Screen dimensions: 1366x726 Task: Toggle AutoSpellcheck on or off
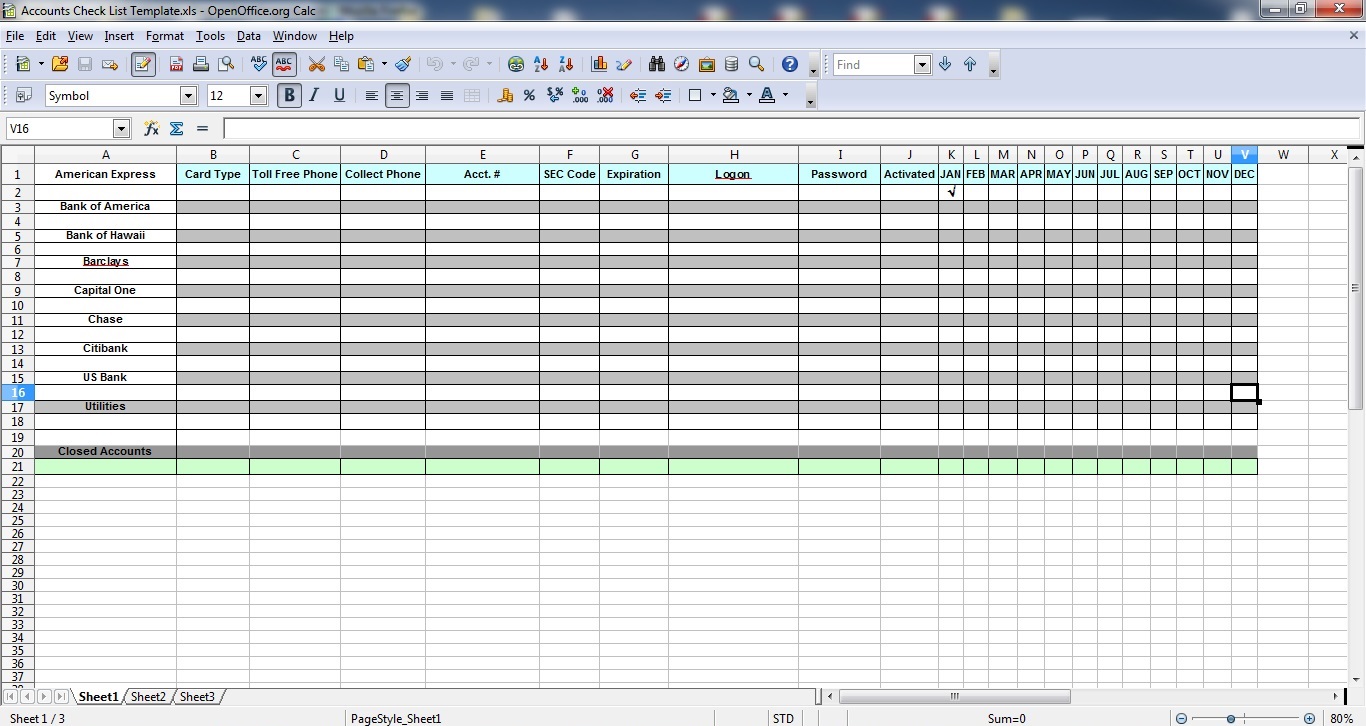[x=284, y=64]
